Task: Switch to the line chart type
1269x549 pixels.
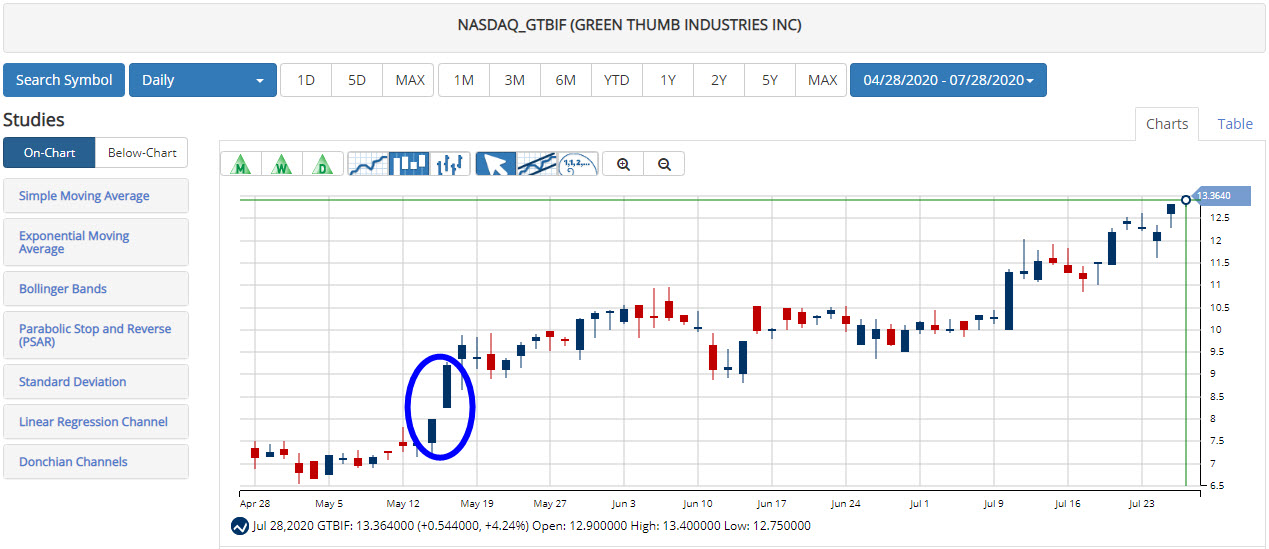Action: point(367,164)
